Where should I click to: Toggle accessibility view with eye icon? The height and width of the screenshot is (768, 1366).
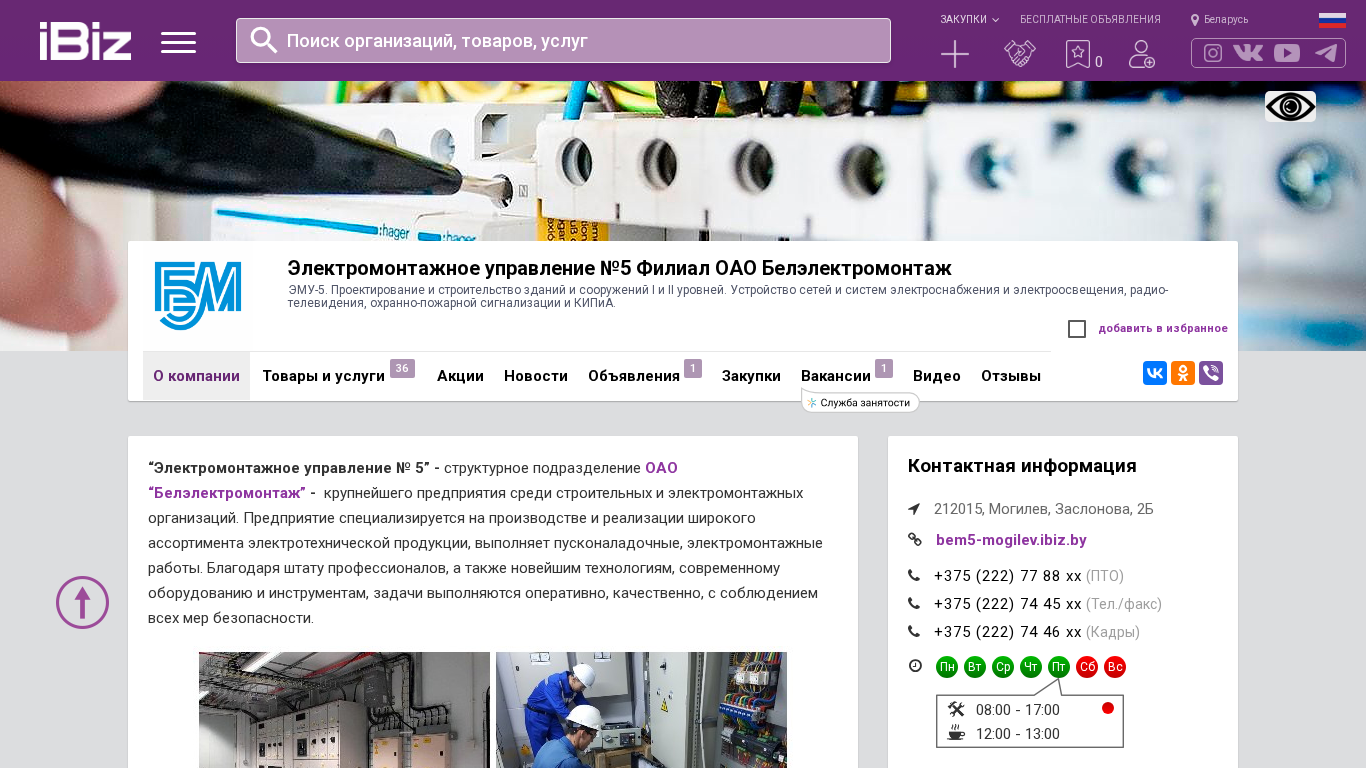1290,107
